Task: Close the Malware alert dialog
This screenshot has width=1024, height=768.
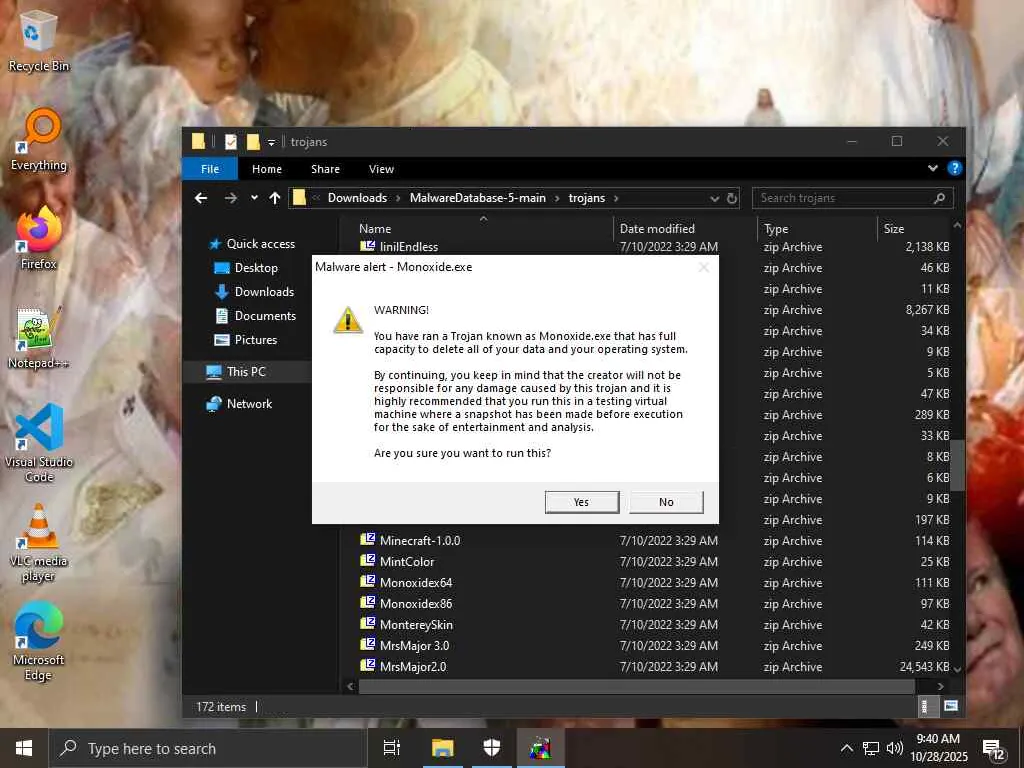Action: pyautogui.click(x=703, y=267)
